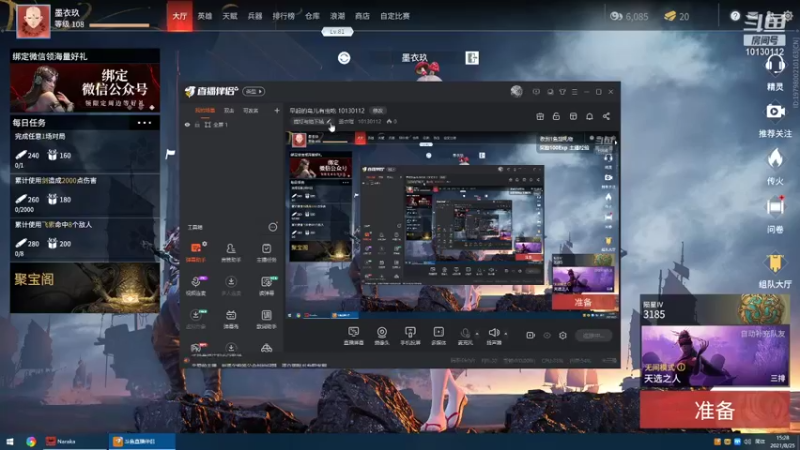The height and width of the screenshot is (450, 800).
Task: Click the 修改 button beside room title
Action: point(378,110)
